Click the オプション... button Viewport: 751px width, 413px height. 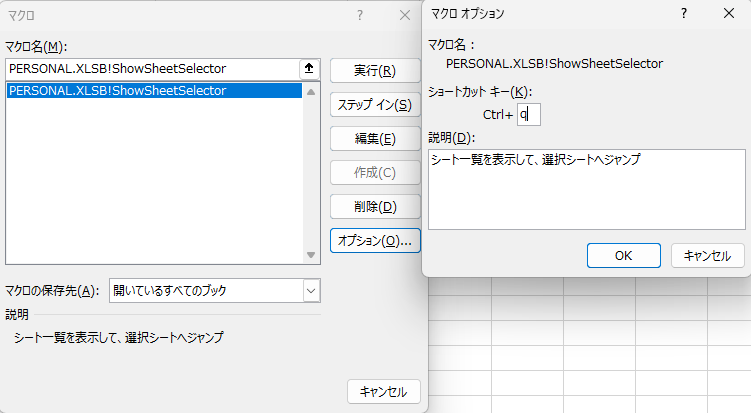click(374, 241)
